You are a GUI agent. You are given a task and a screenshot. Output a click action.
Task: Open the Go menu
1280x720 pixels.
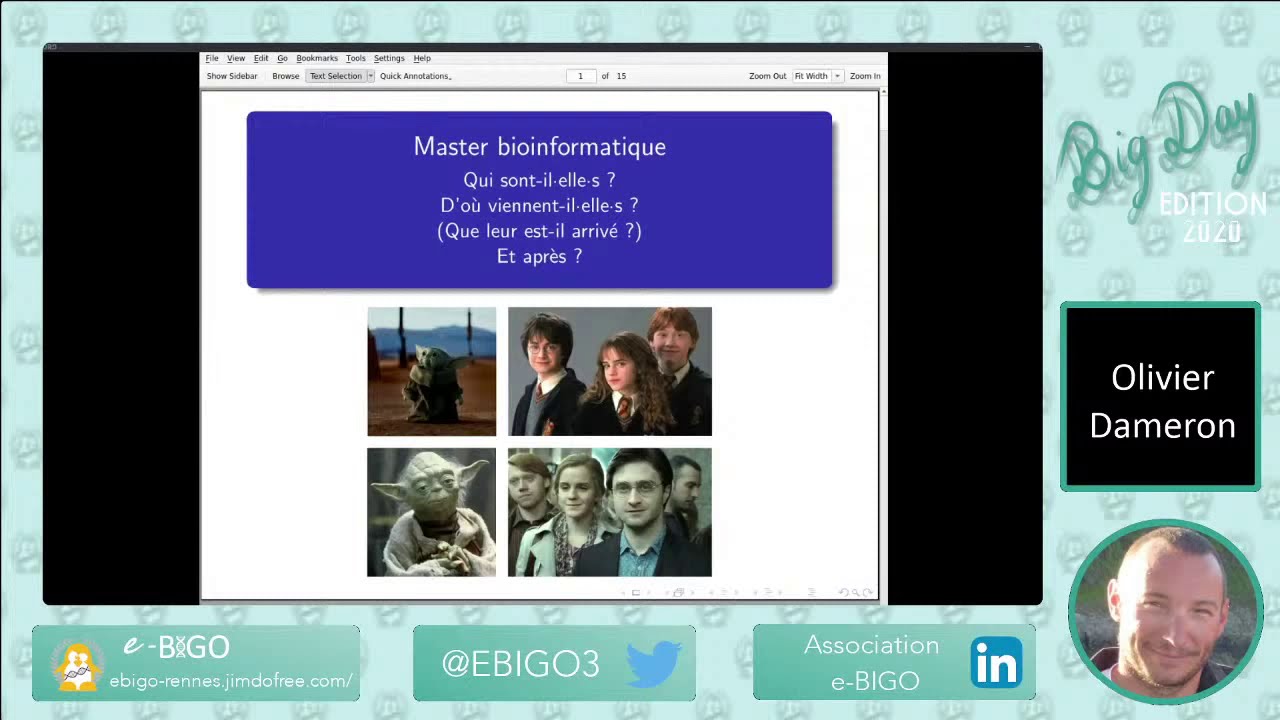282,58
